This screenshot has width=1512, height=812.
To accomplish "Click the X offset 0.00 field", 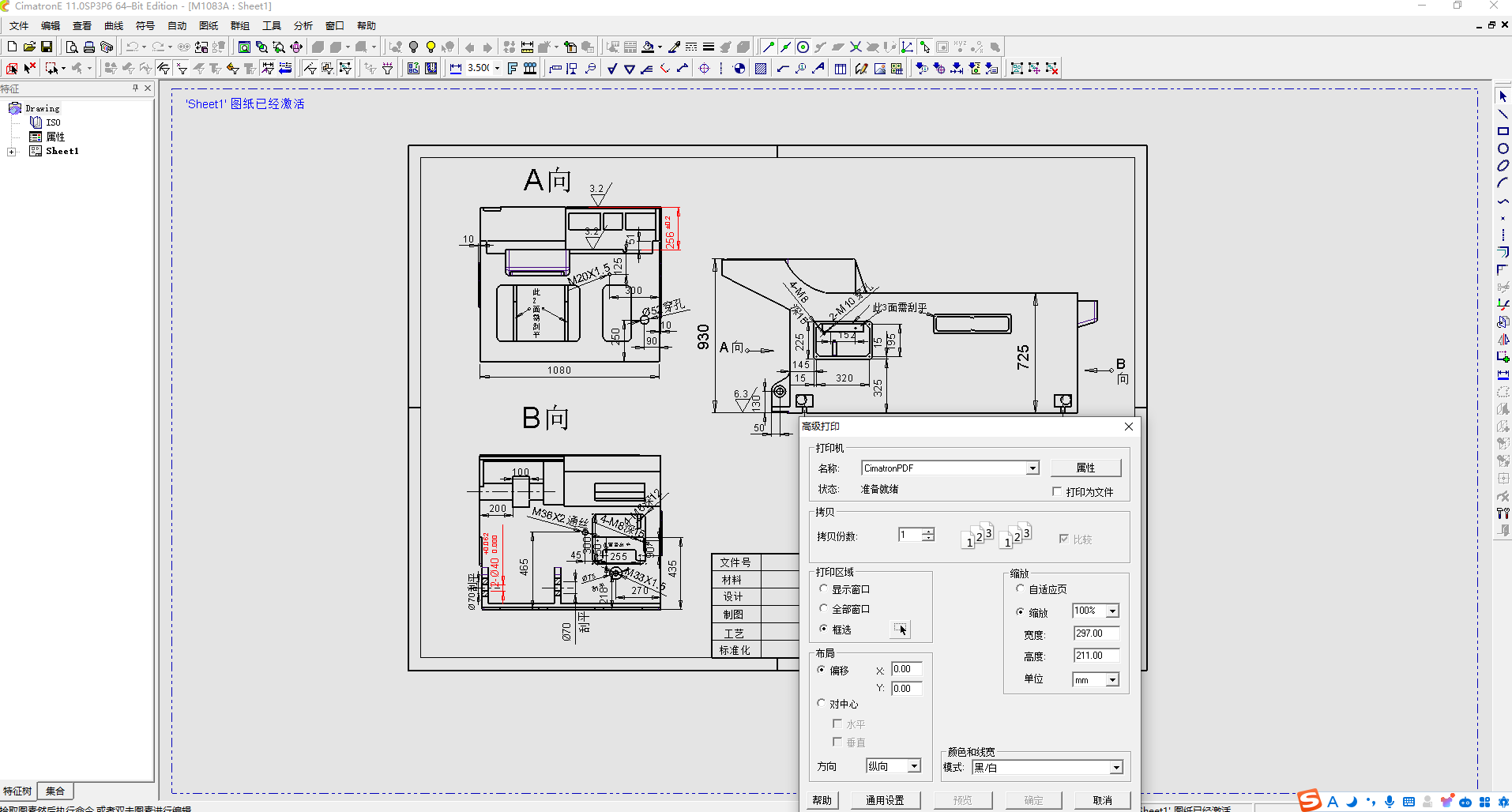I will [907, 669].
